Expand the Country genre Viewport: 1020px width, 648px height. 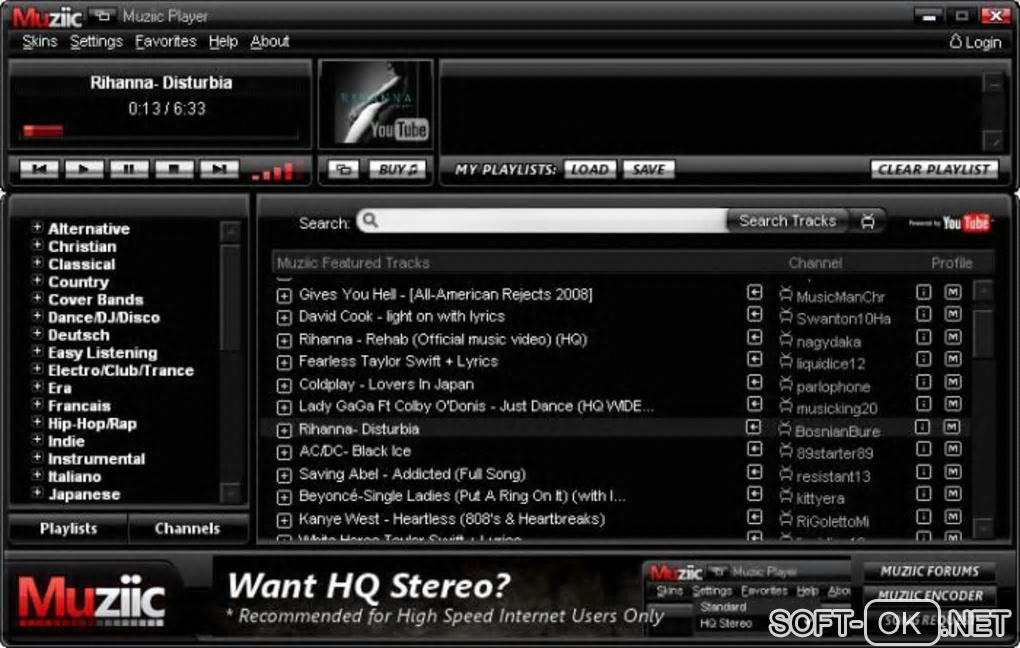[x=37, y=280]
